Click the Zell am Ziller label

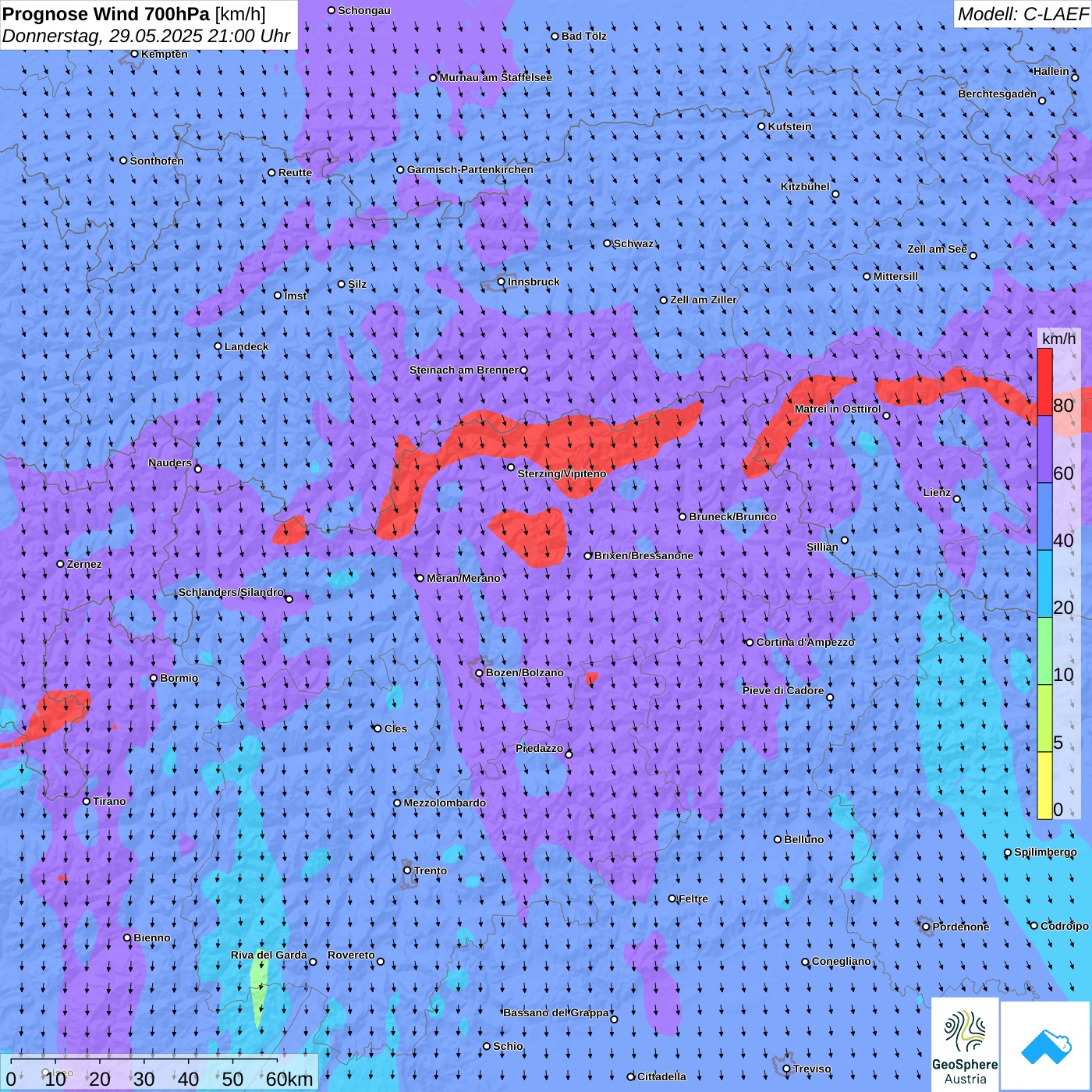[704, 300]
